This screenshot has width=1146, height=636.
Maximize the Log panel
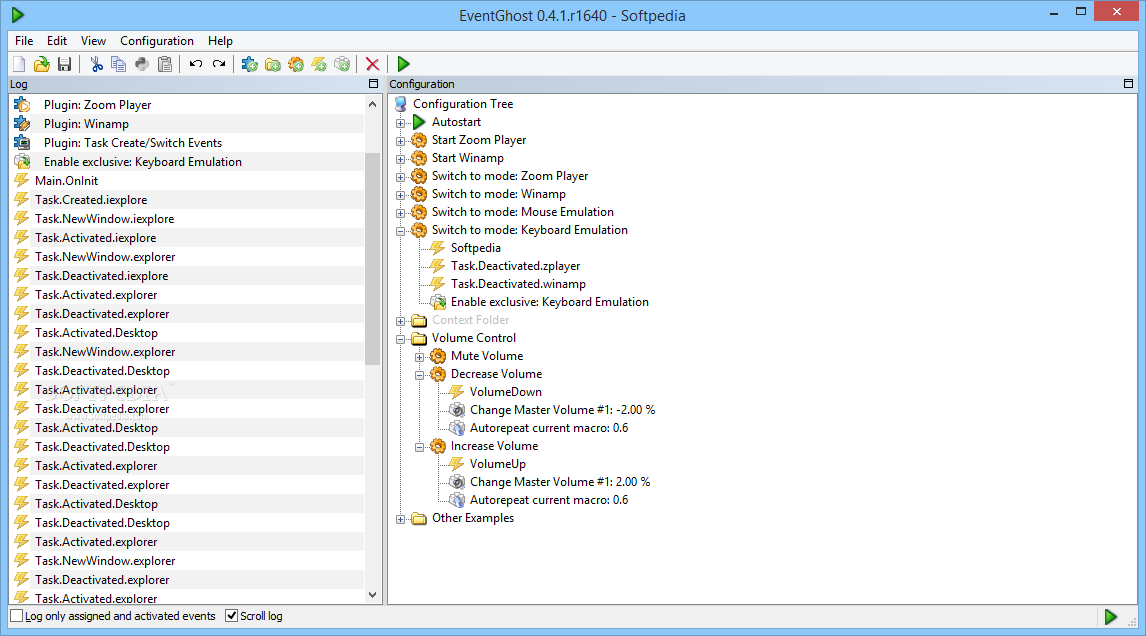(373, 84)
